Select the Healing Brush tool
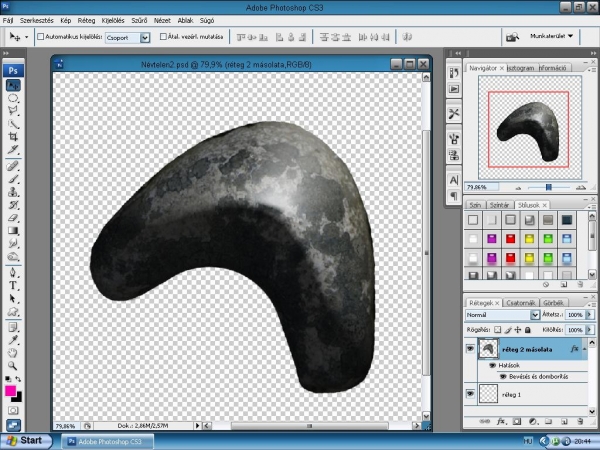 (x=13, y=166)
